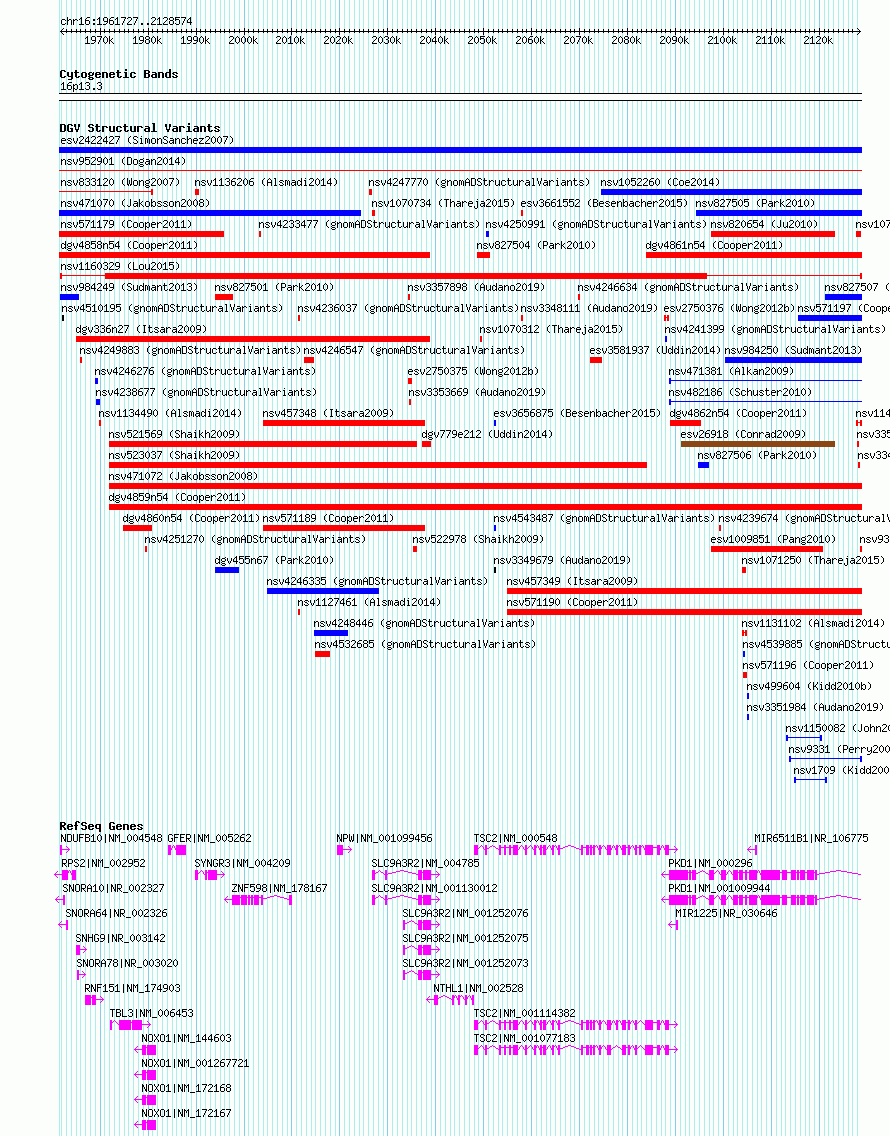Click NOXO1|NM_144603 transcript label
The height and width of the screenshot is (1136, 890).
click(186, 1039)
